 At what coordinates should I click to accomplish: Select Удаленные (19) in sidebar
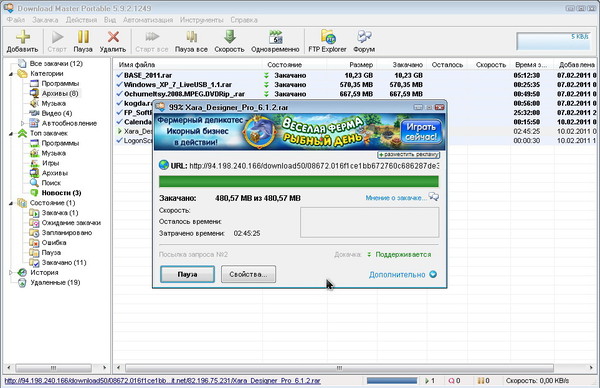(x=55, y=282)
